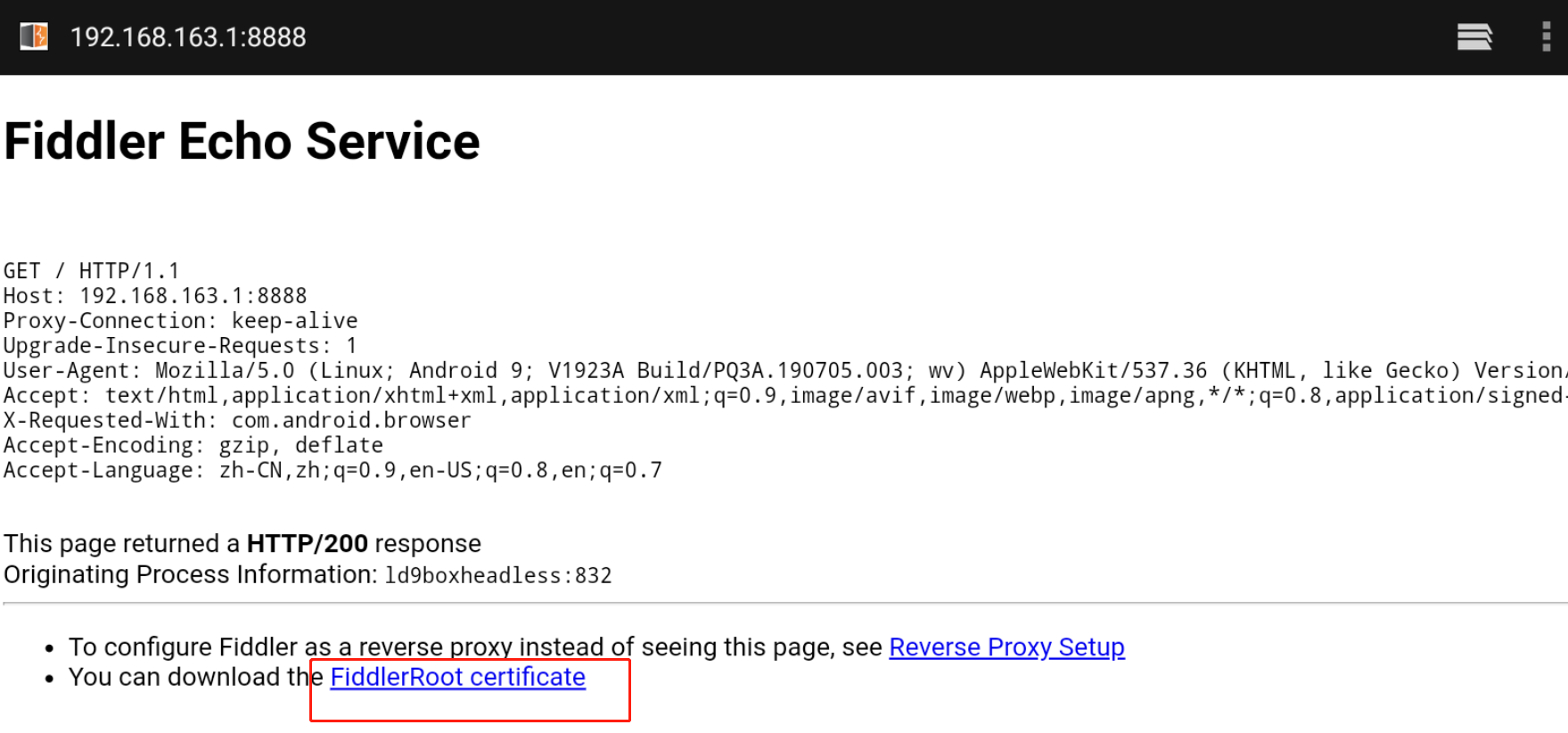The height and width of the screenshot is (733, 1568).
Task: Click the Accept text/html header line
Action: click(784, 395)
